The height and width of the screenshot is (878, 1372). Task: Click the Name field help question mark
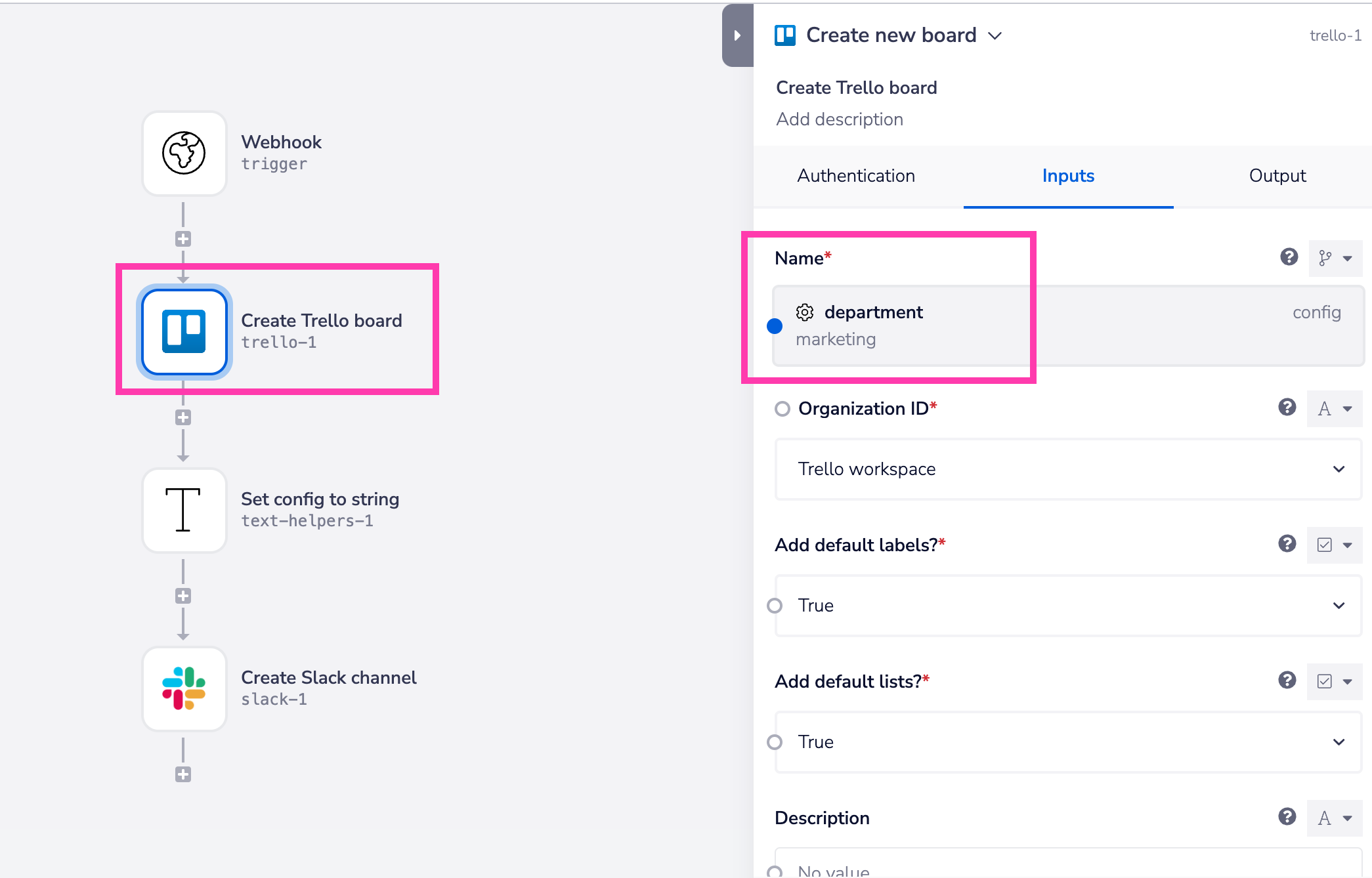pos(1289,258)
